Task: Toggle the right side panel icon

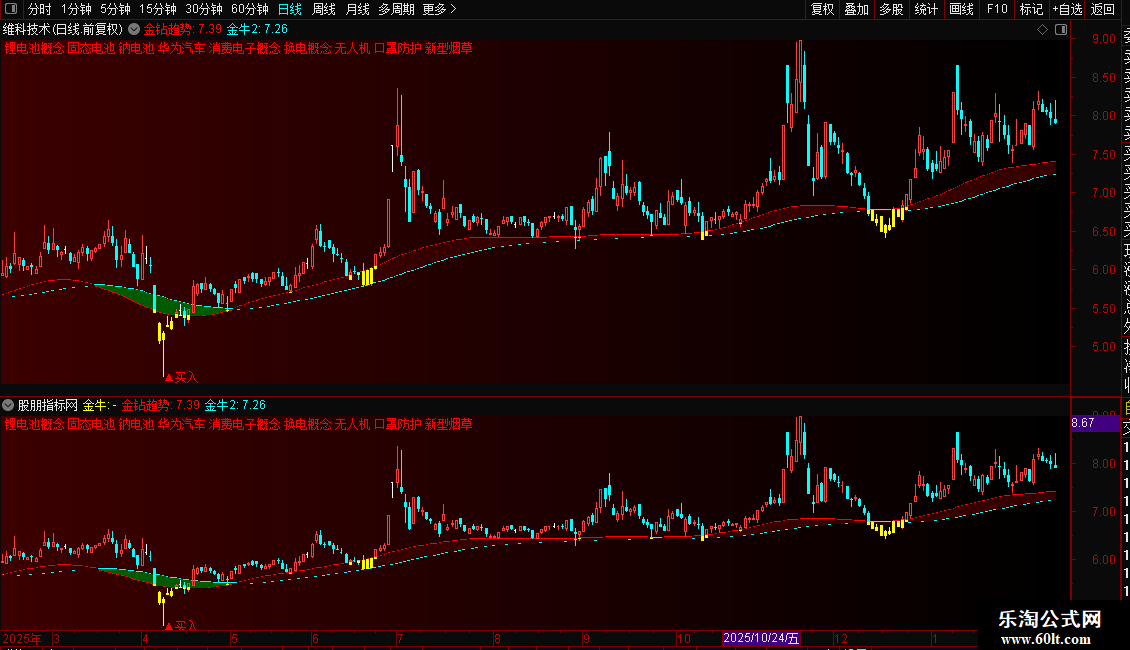Action: point(1061,30)
